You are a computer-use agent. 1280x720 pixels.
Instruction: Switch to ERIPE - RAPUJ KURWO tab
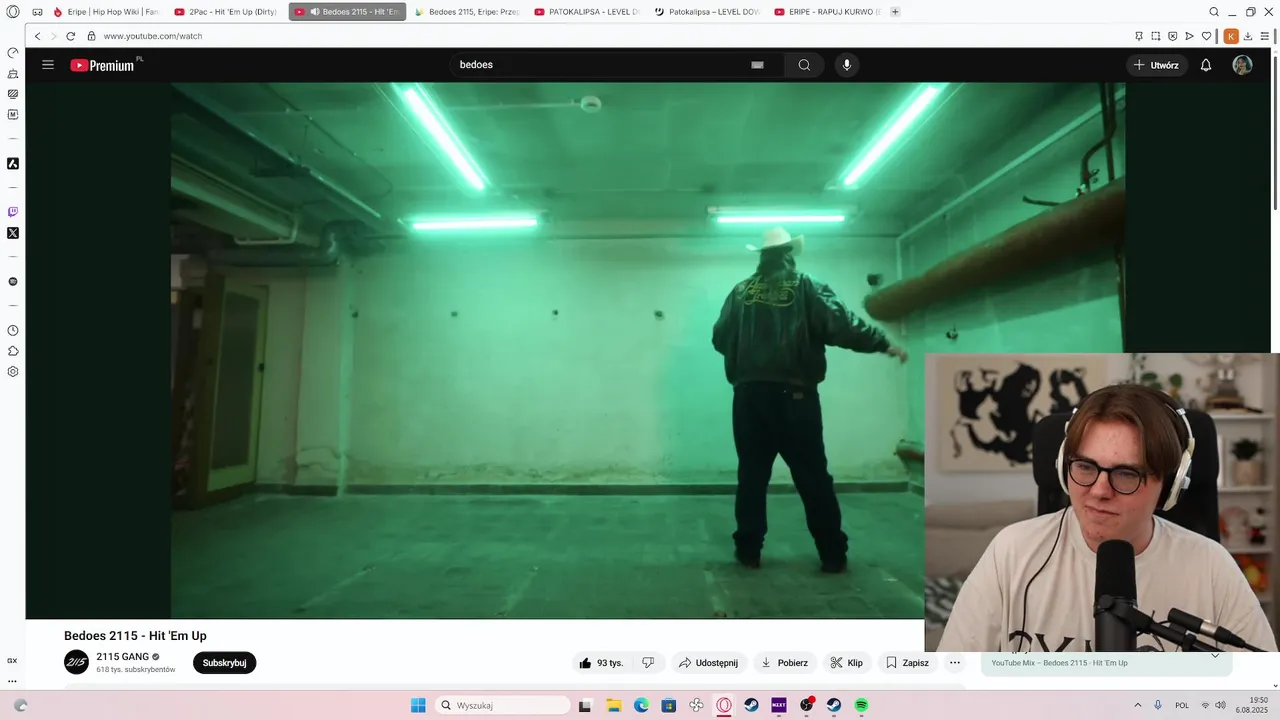[827, 12]
